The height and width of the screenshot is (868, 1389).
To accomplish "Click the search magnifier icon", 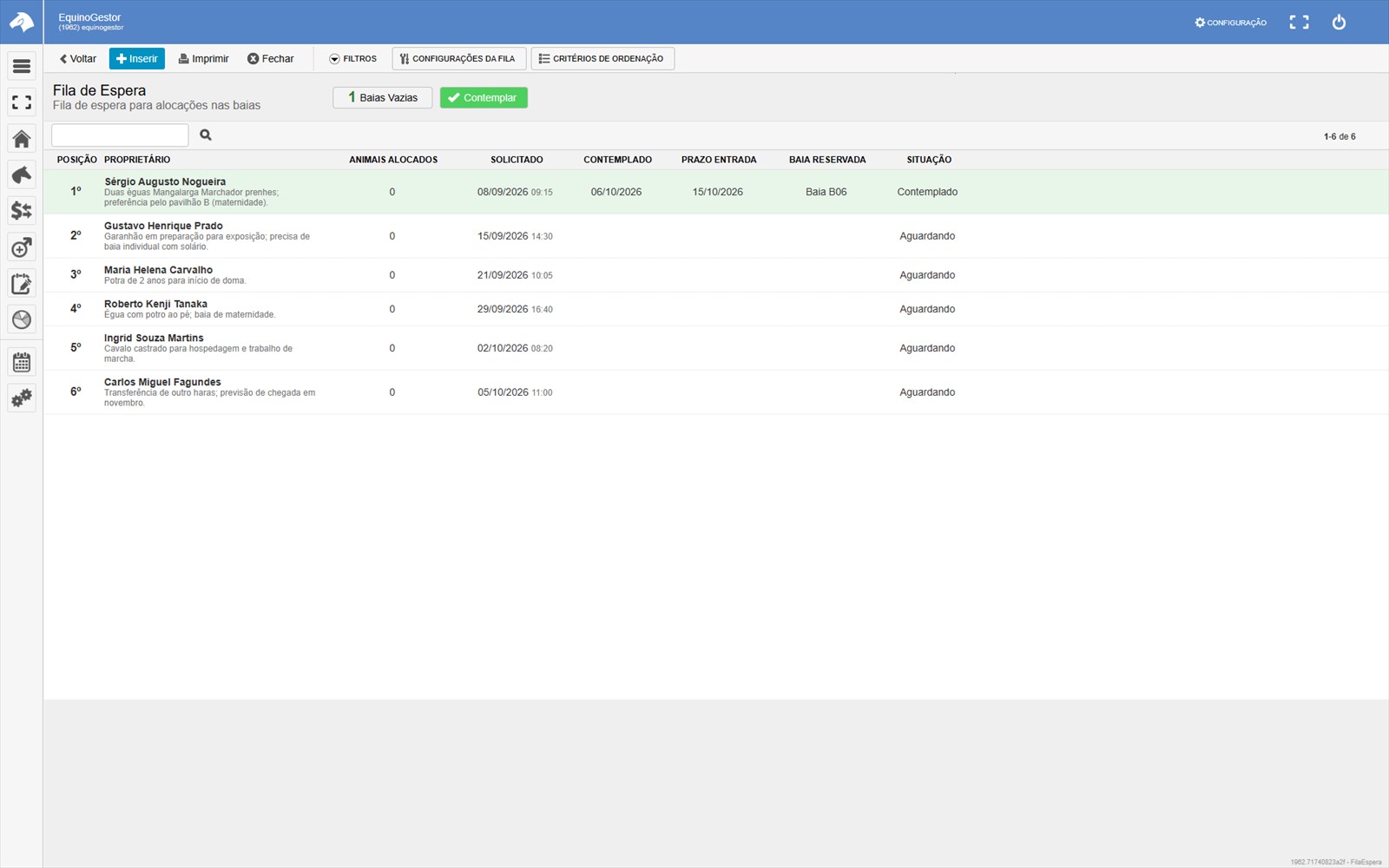I will click(x=206, y=135).
